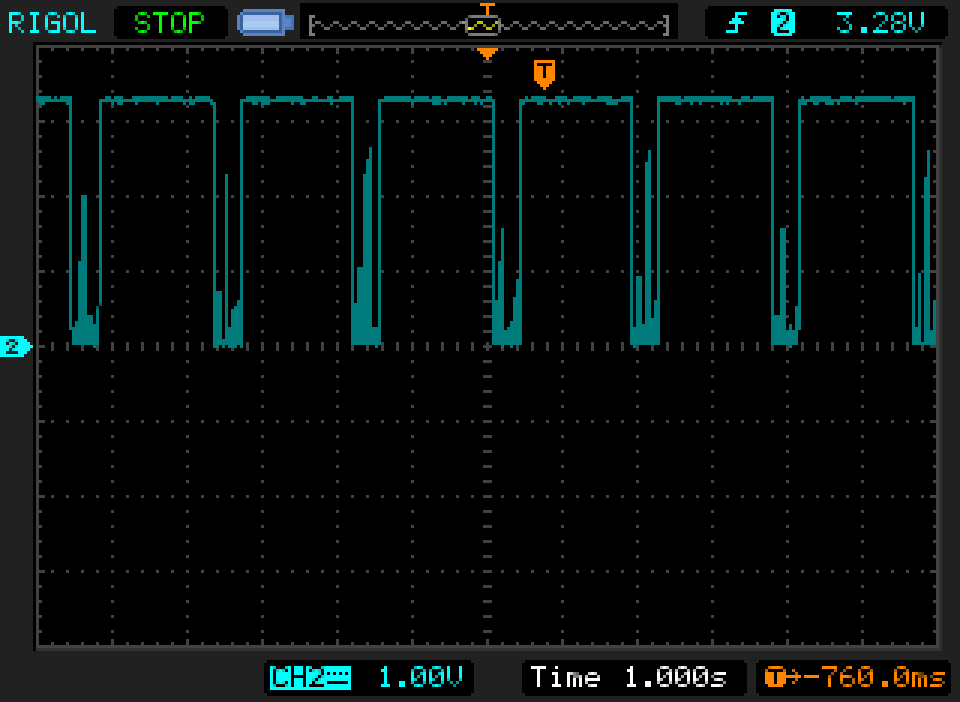Click the CH2 coupling label
The image size is (960, 702).
(x=310, y=678)
